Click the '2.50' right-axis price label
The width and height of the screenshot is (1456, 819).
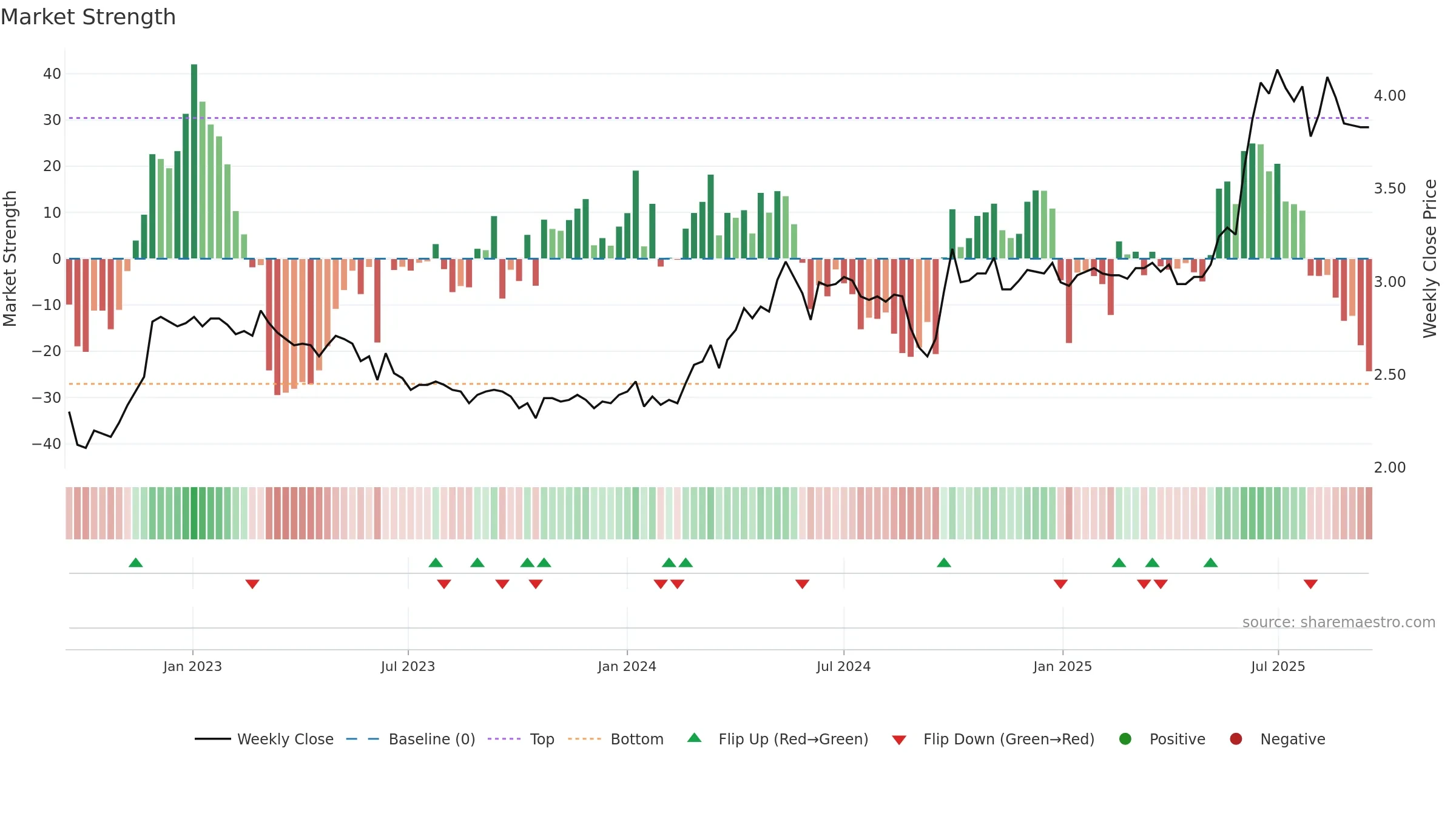pyautogui.click(x=1390, y=375)
